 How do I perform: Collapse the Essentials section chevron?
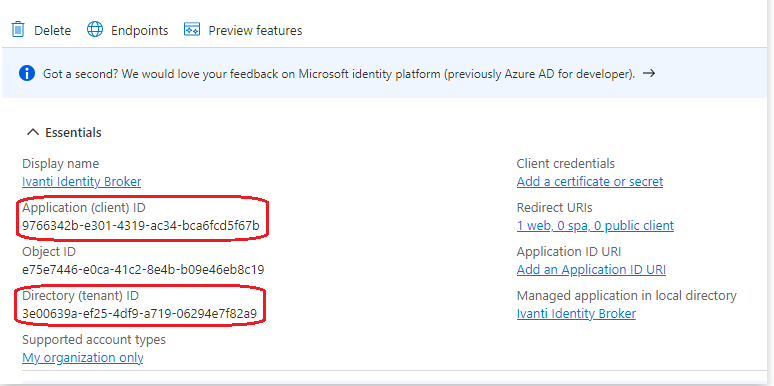coord(33,132)
